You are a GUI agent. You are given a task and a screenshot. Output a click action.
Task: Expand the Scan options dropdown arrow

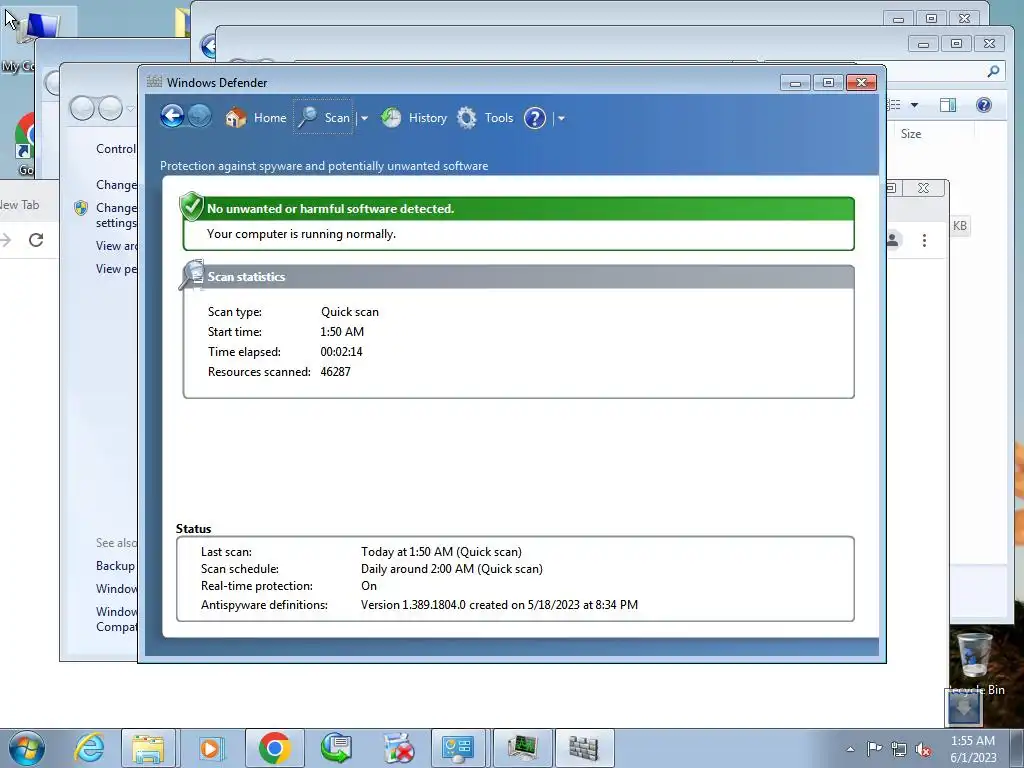click(364, 118)
